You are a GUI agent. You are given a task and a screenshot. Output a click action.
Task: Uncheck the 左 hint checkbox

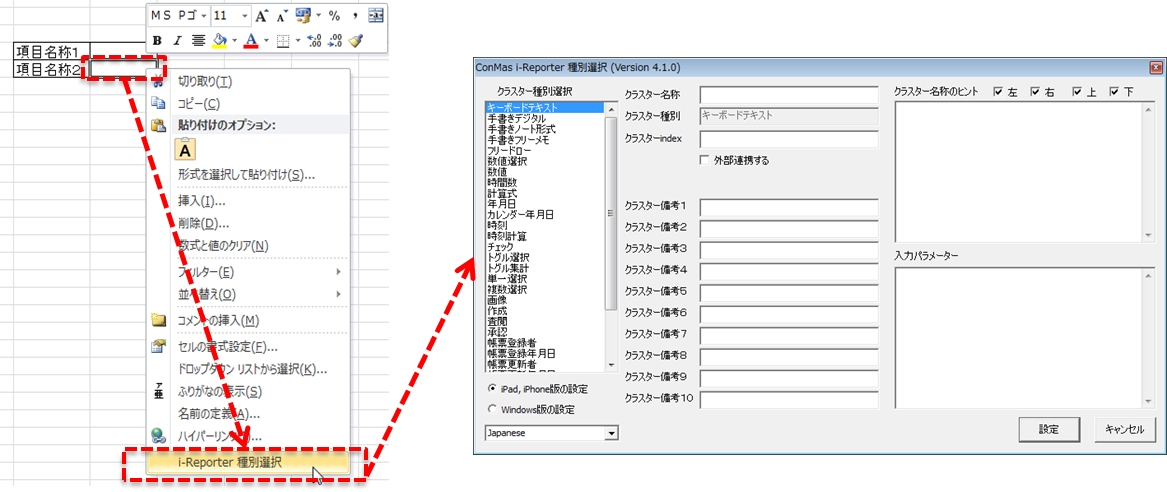(x=998, y=92)
